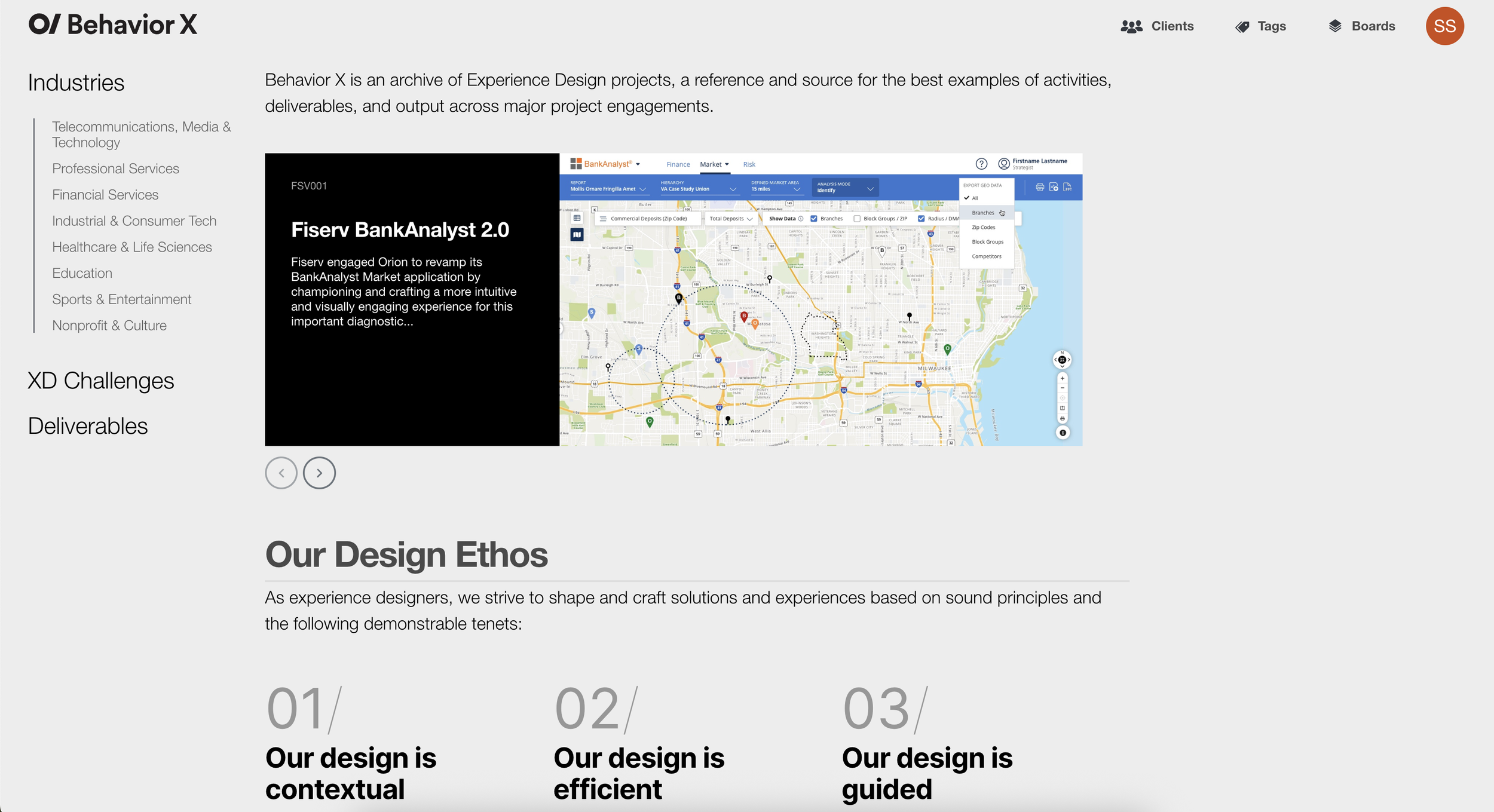Viewport: 1494px width, 812px height.
Task: Select the dark map view icon
Action: click(x=577, y=235)
